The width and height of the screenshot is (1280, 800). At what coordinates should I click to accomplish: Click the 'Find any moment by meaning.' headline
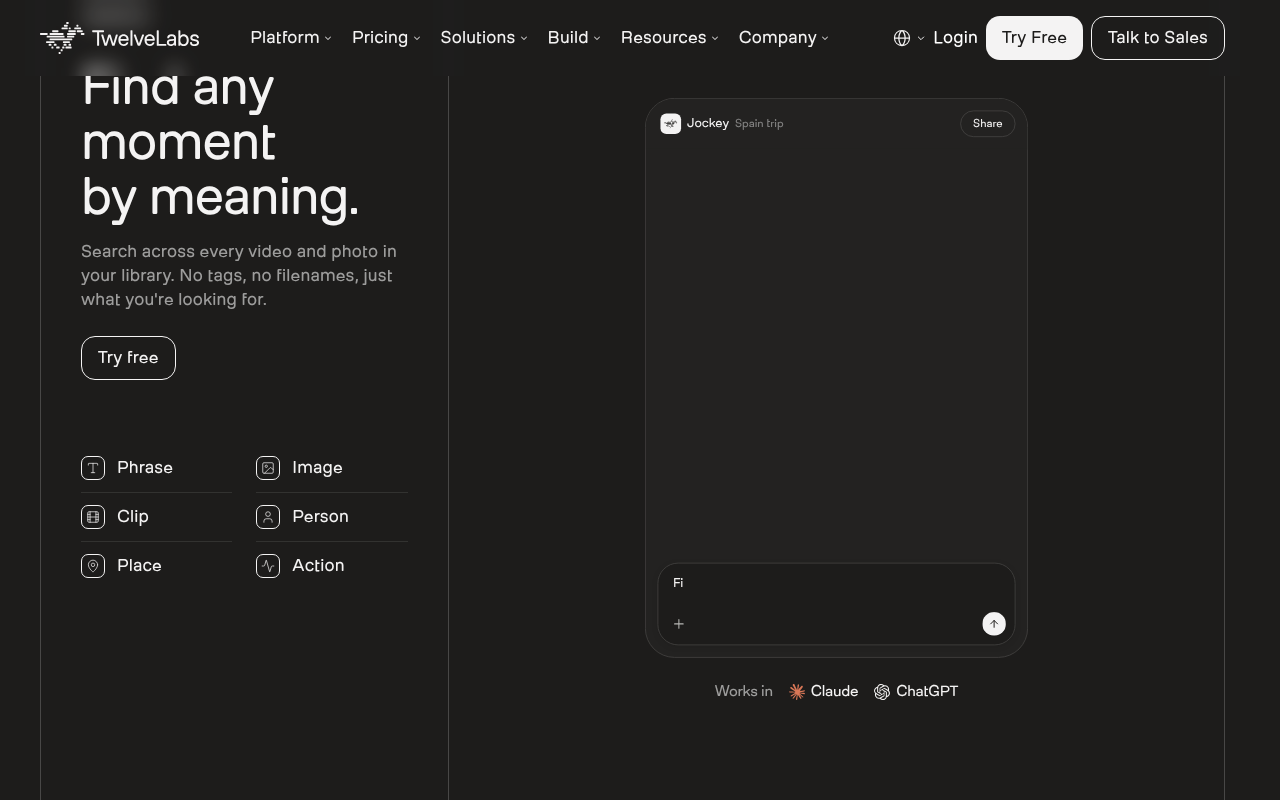pos(220,143)
